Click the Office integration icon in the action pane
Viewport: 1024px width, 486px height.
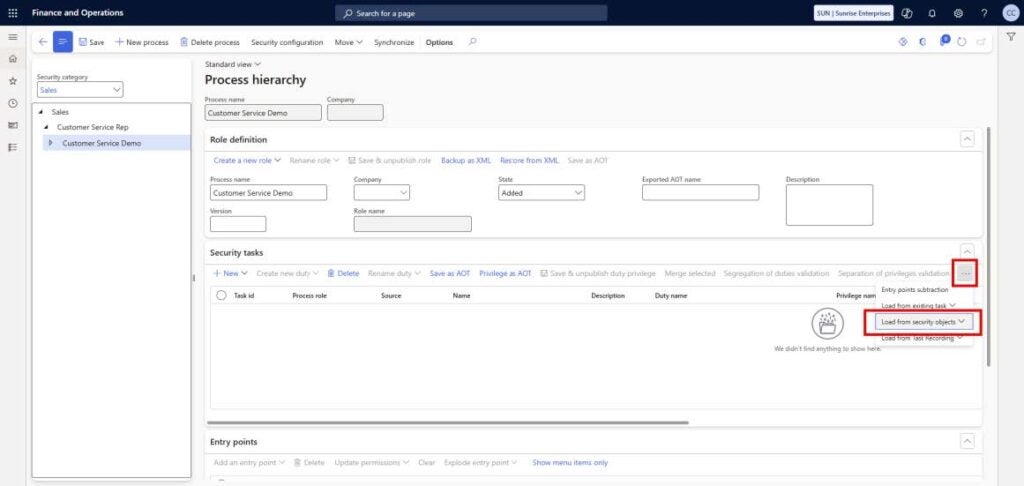[x=923, y=42]
